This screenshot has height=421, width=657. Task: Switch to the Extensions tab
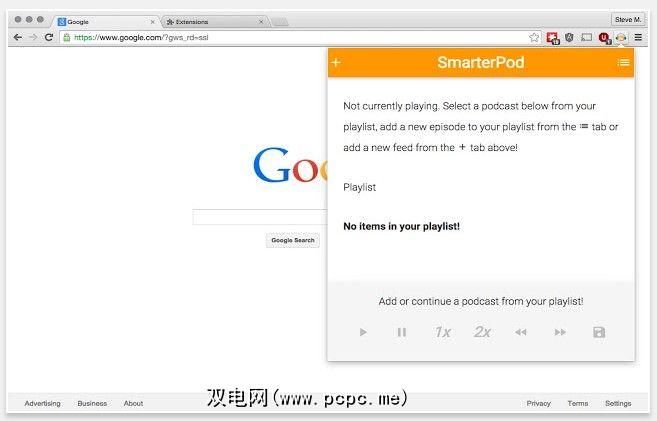point(215,22)
